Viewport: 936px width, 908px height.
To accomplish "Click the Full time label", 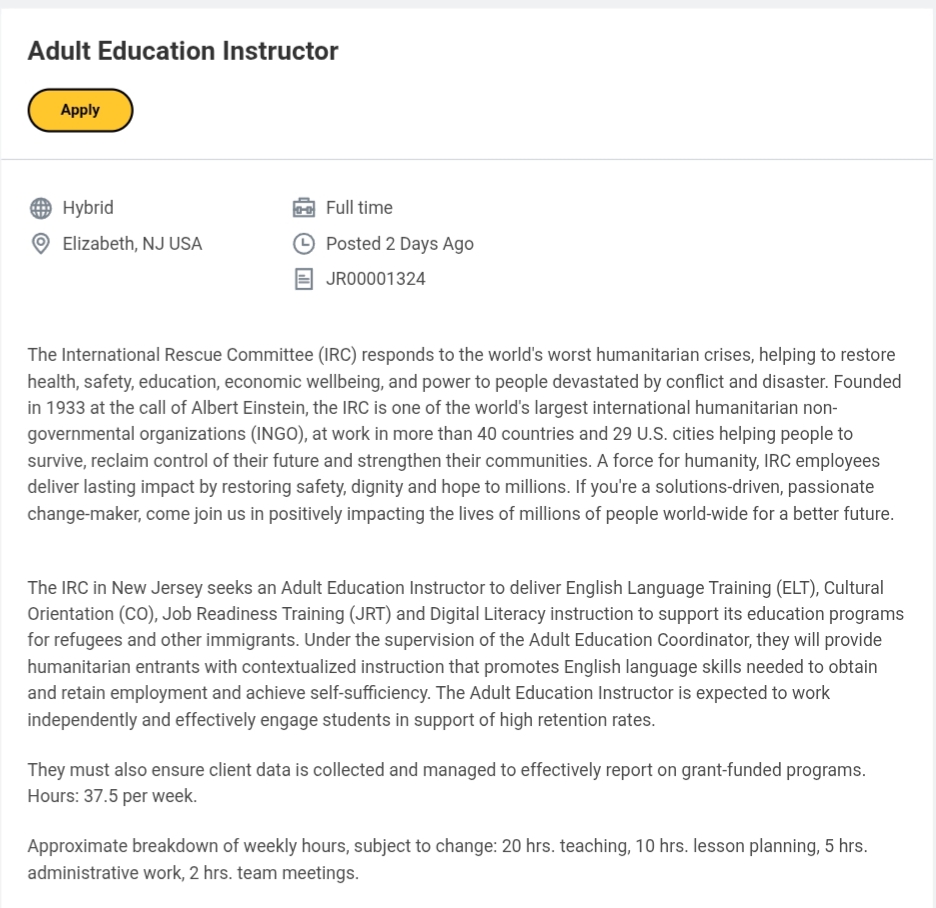I will (359, 208).
